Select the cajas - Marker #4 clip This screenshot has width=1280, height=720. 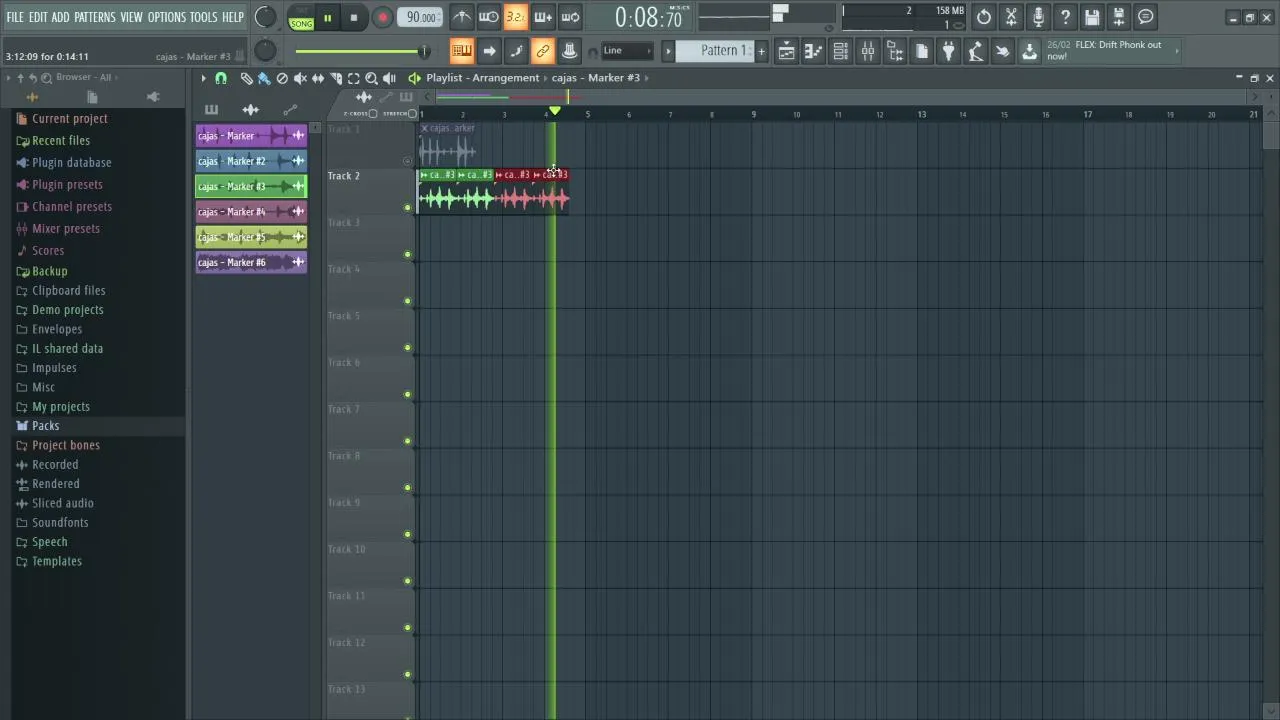point(251,212)
